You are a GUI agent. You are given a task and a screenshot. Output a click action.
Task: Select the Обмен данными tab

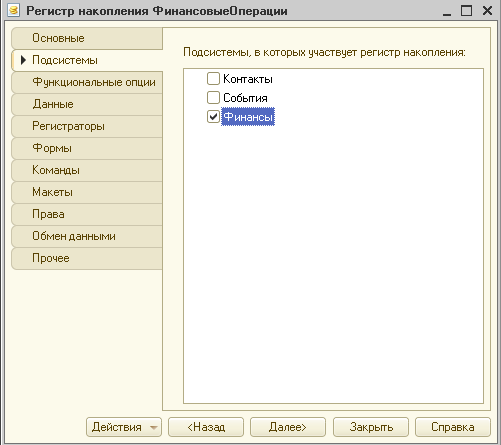click(87, 236)
